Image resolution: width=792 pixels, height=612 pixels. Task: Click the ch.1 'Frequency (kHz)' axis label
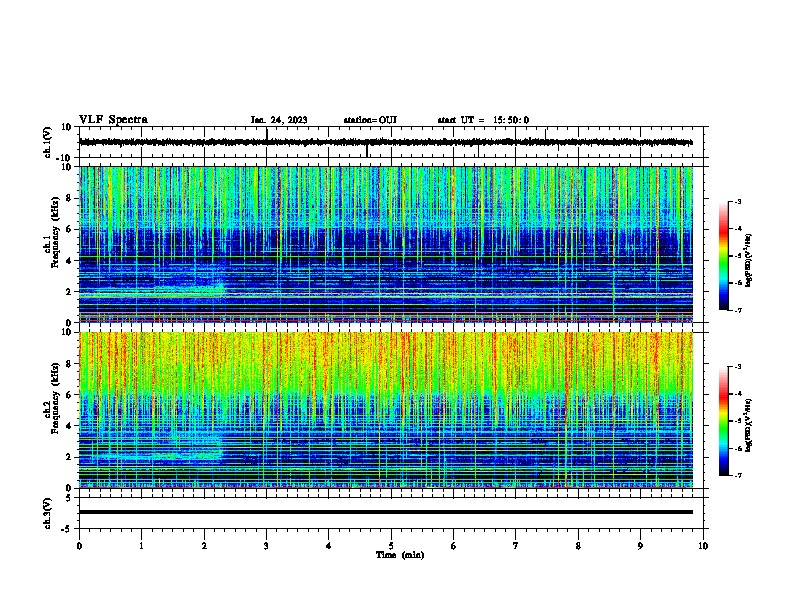point(55,233)
